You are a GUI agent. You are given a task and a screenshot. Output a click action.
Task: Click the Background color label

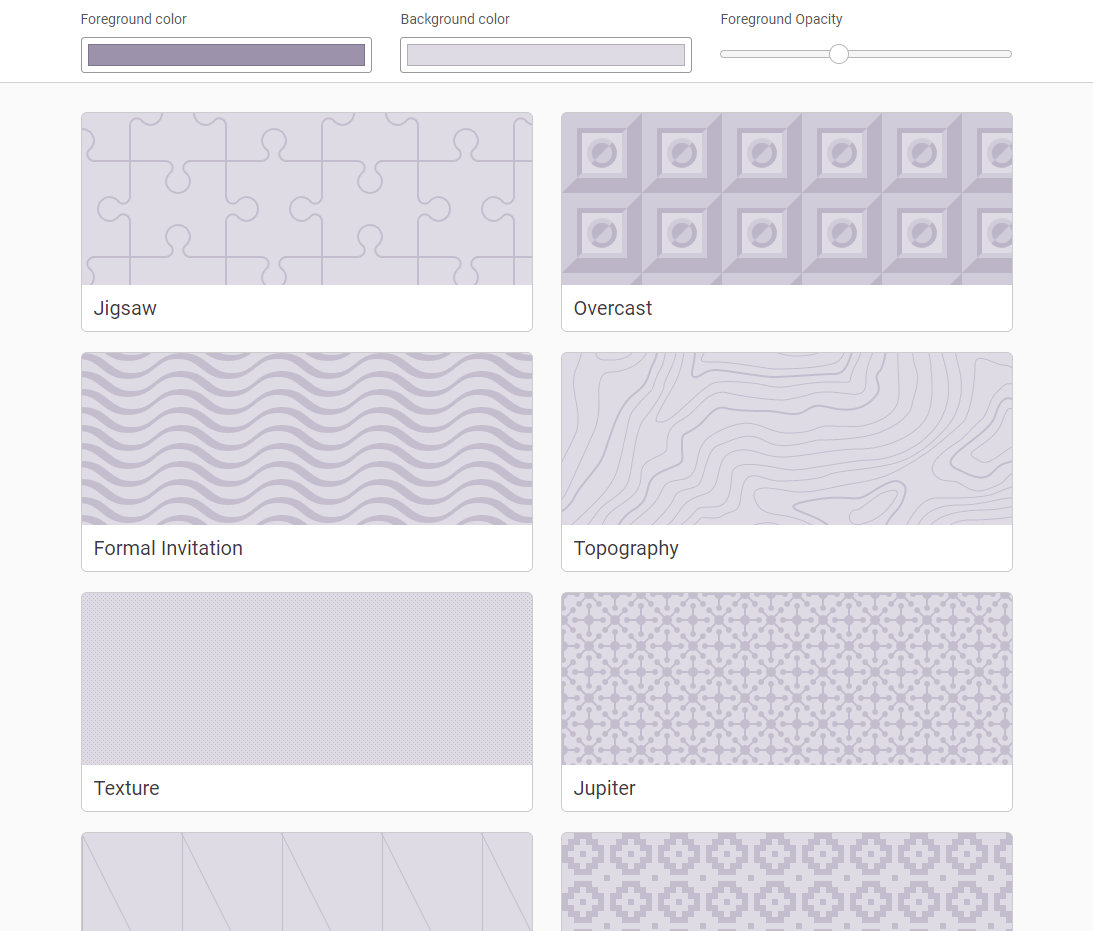(x=454, y=20)
